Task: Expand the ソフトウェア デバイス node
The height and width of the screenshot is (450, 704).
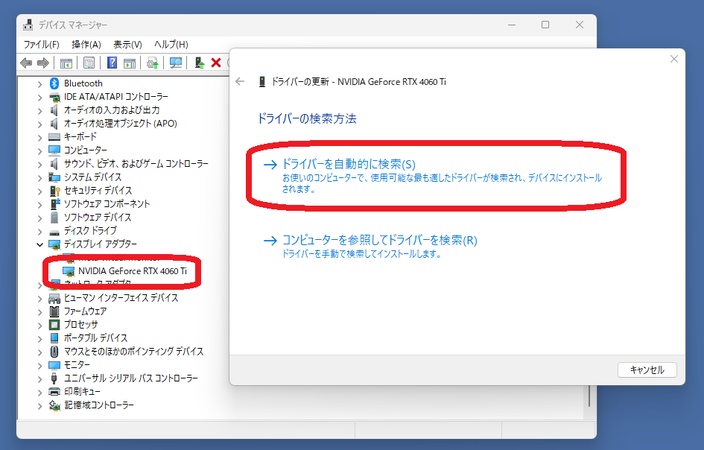Action: click(40, 218)
